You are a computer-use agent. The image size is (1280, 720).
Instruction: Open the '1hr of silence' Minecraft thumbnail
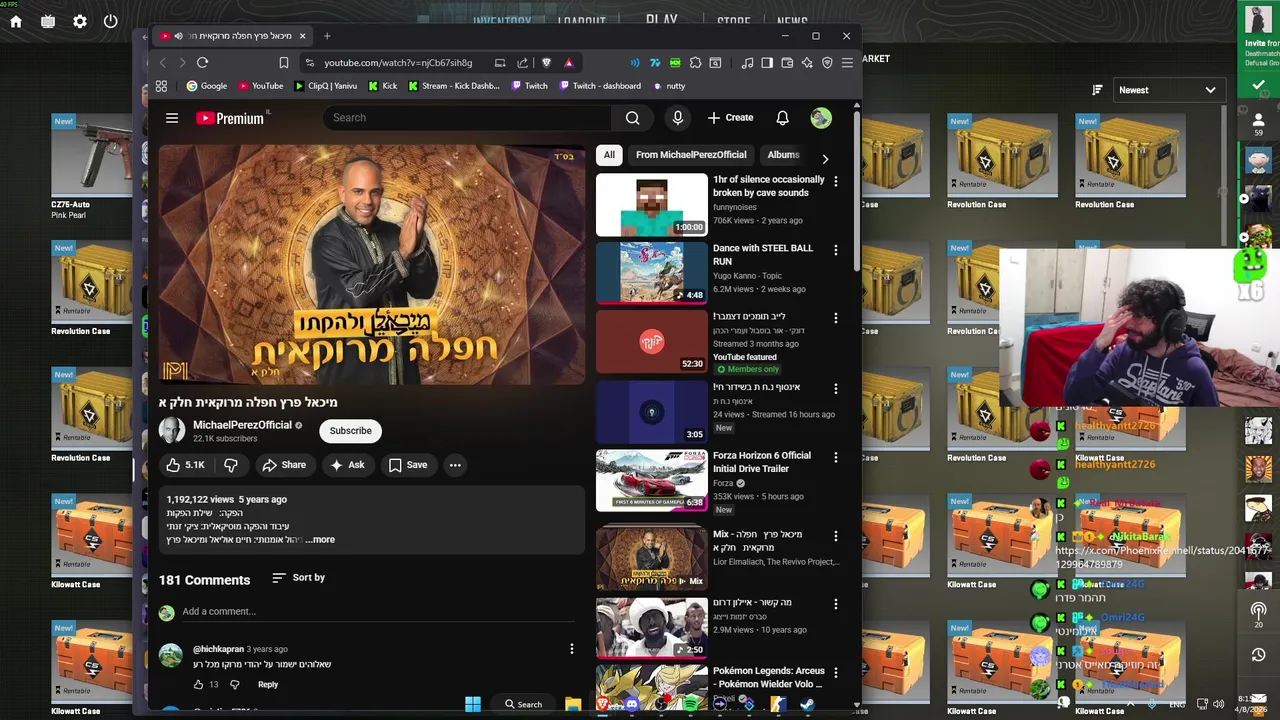click(651, 205)
